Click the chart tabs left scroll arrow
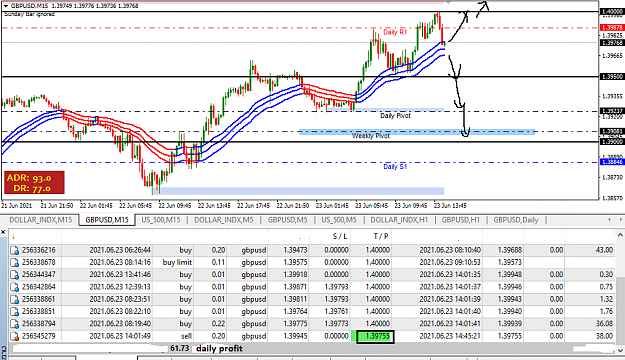 pyautogui.click(x=609, y=220)
